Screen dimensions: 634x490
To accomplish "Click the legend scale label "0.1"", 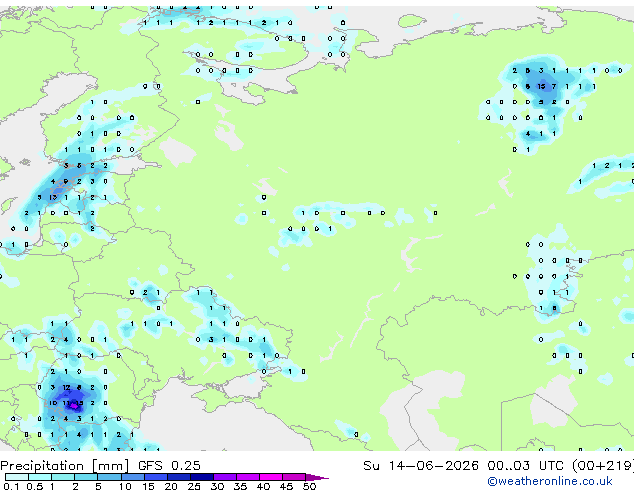I will click(11, 486).
